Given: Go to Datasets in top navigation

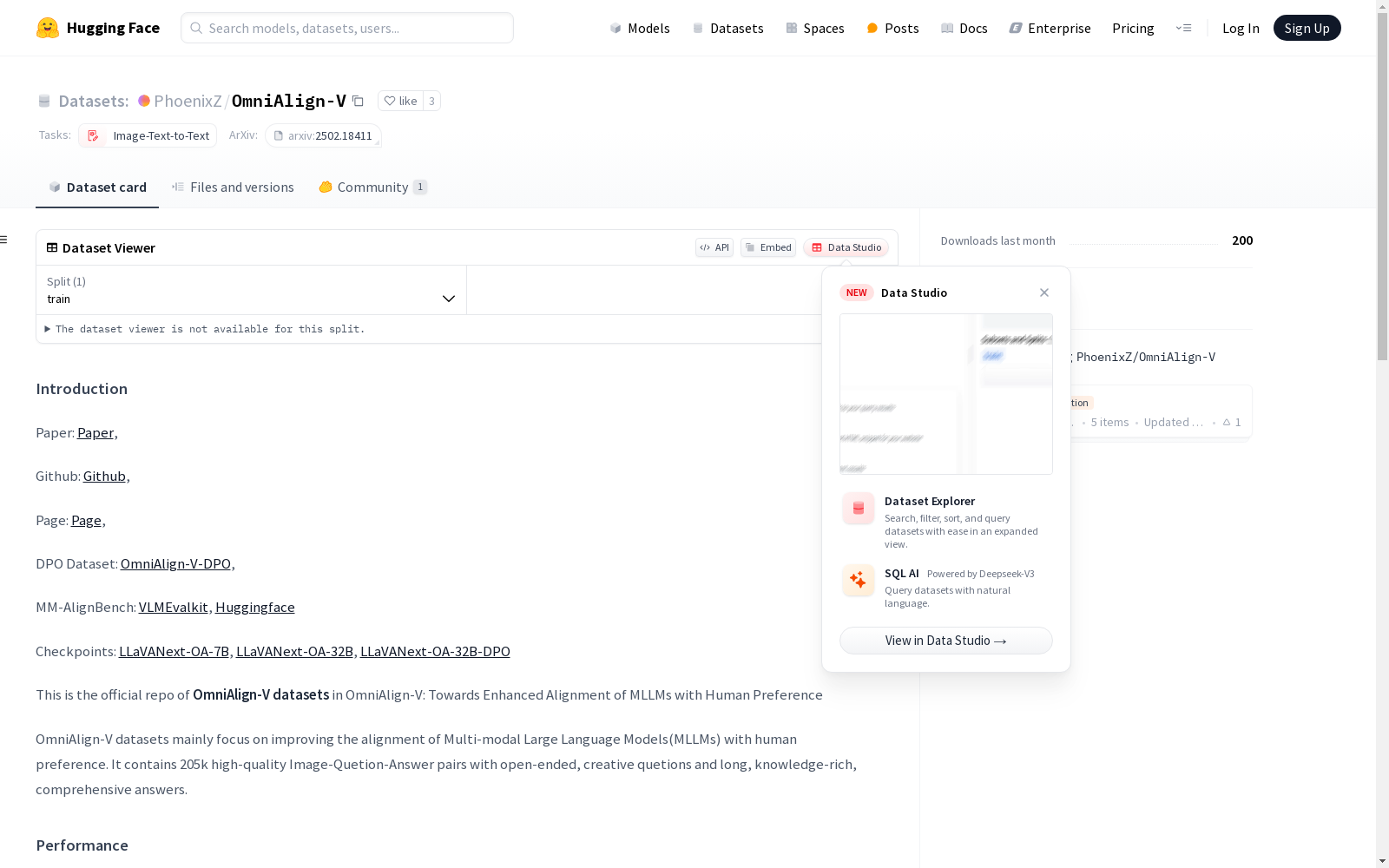Looking at the screenshot, I should click(x=727, y=28).
